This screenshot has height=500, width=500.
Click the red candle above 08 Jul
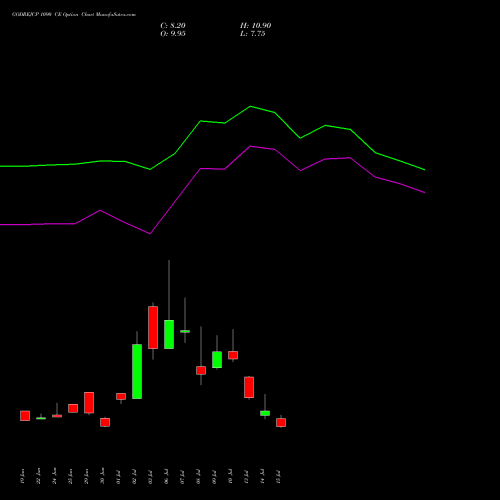click(x=201, y=370)
